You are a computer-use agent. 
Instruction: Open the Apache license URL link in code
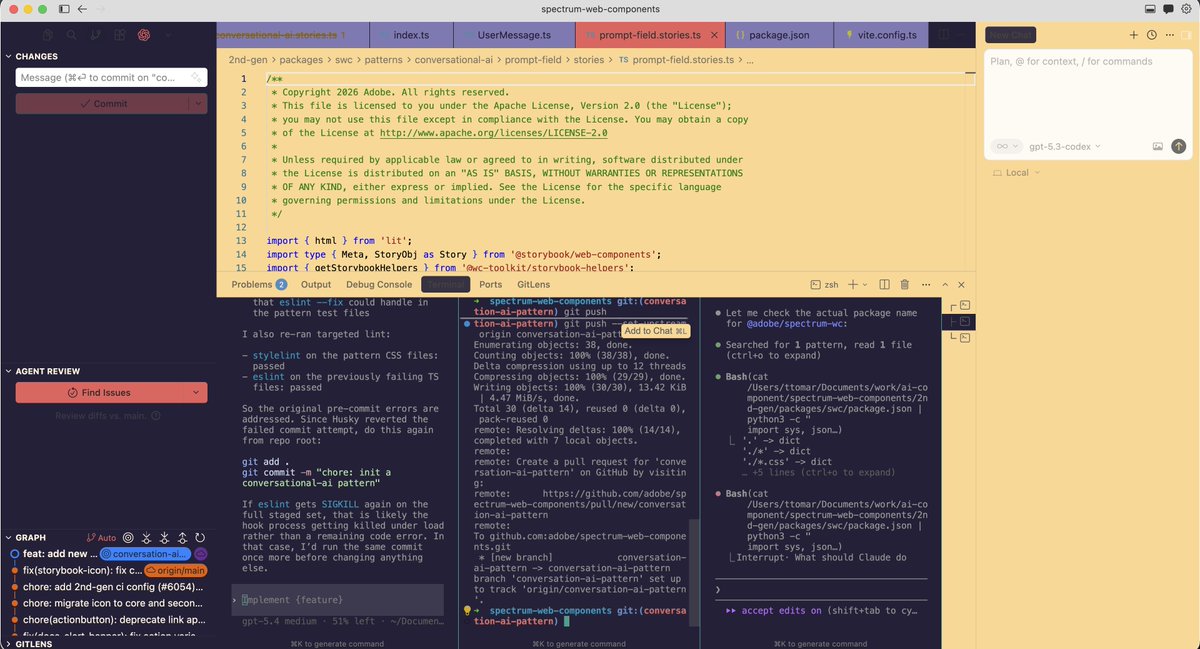click(493, 132)
